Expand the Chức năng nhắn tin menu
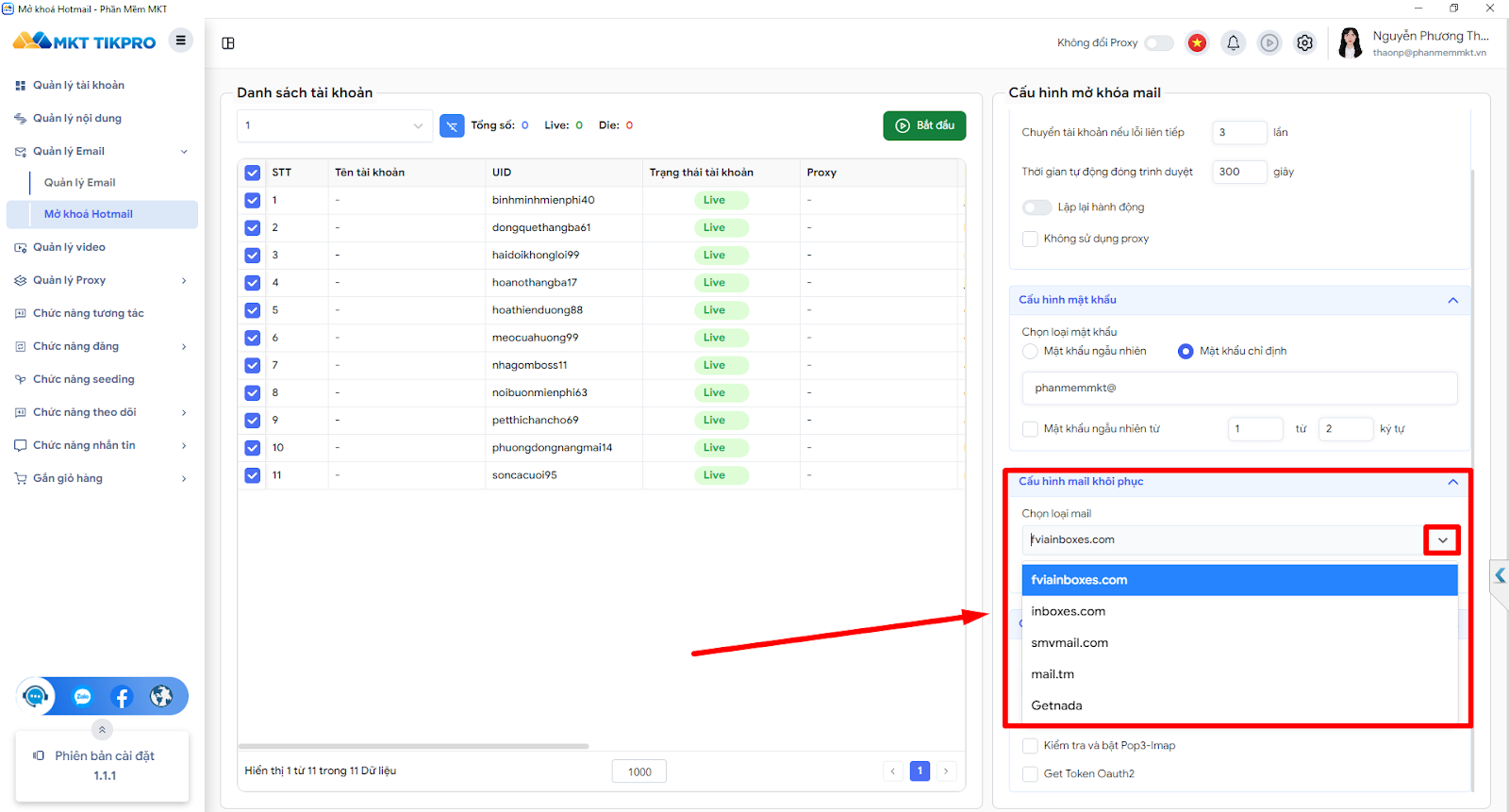 tap(184, 446)
